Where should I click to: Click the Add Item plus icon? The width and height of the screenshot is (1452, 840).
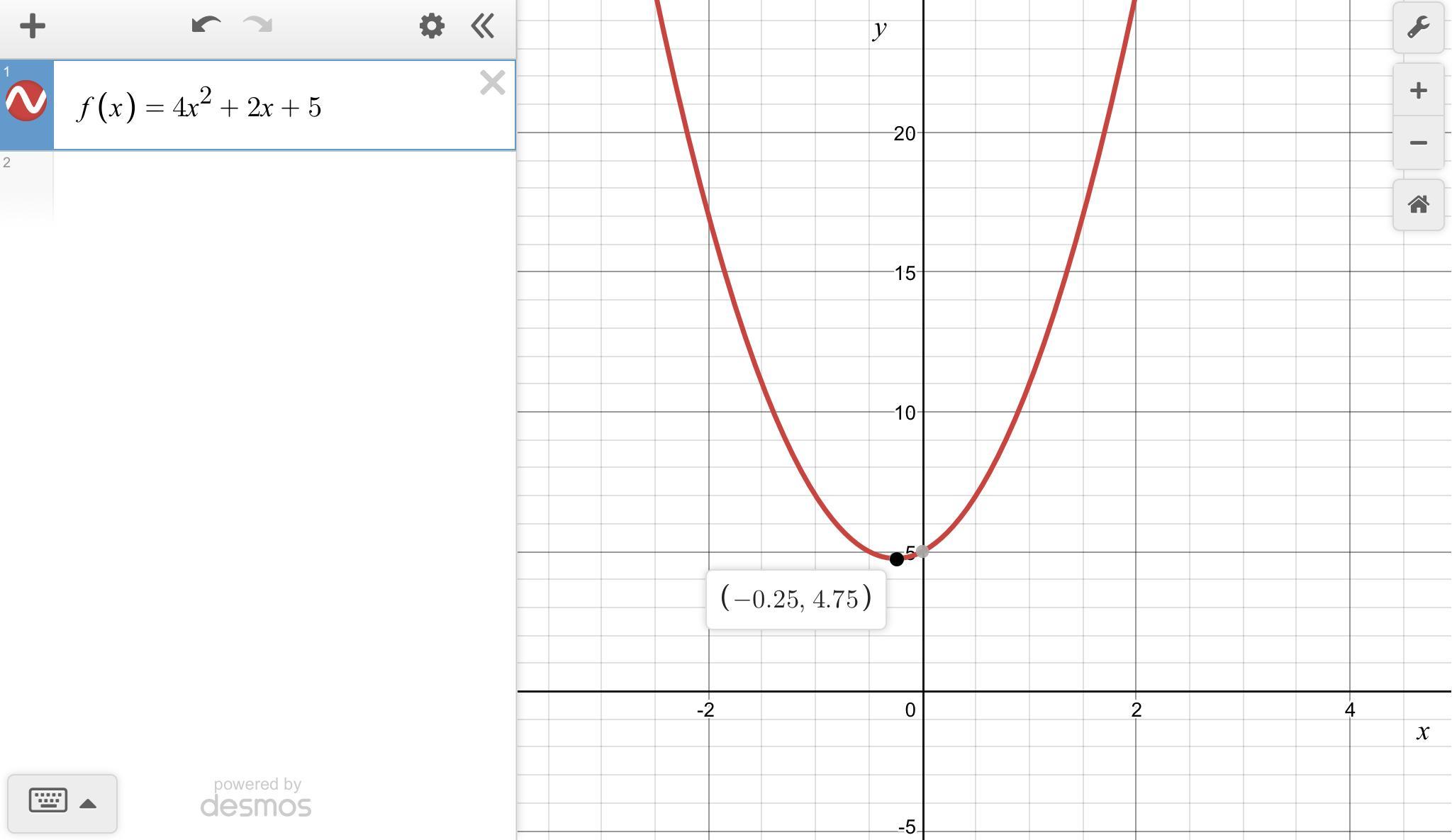(33, 27)
